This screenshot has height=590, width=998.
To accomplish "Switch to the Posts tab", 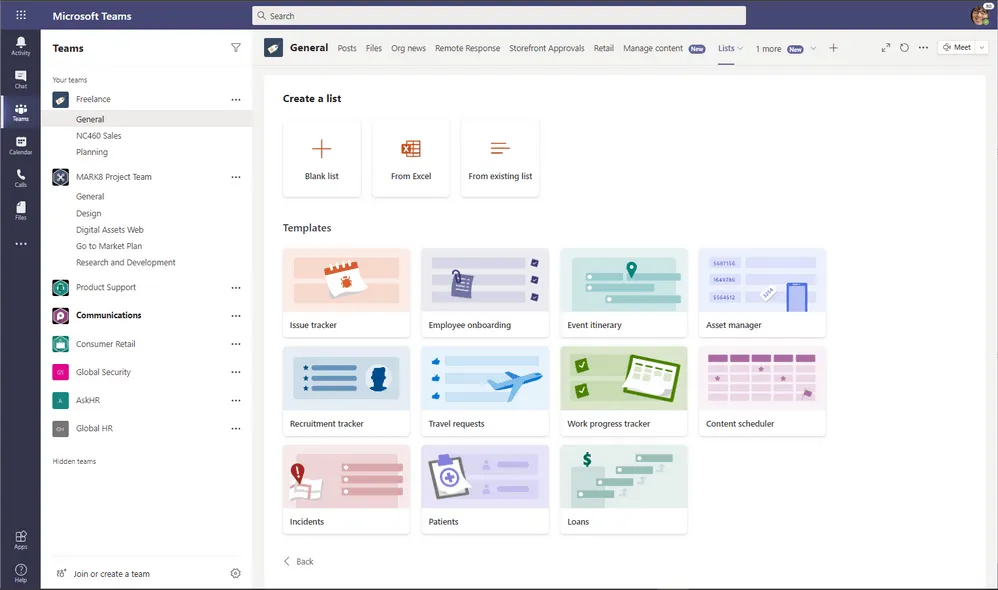I will pos(347,47).
